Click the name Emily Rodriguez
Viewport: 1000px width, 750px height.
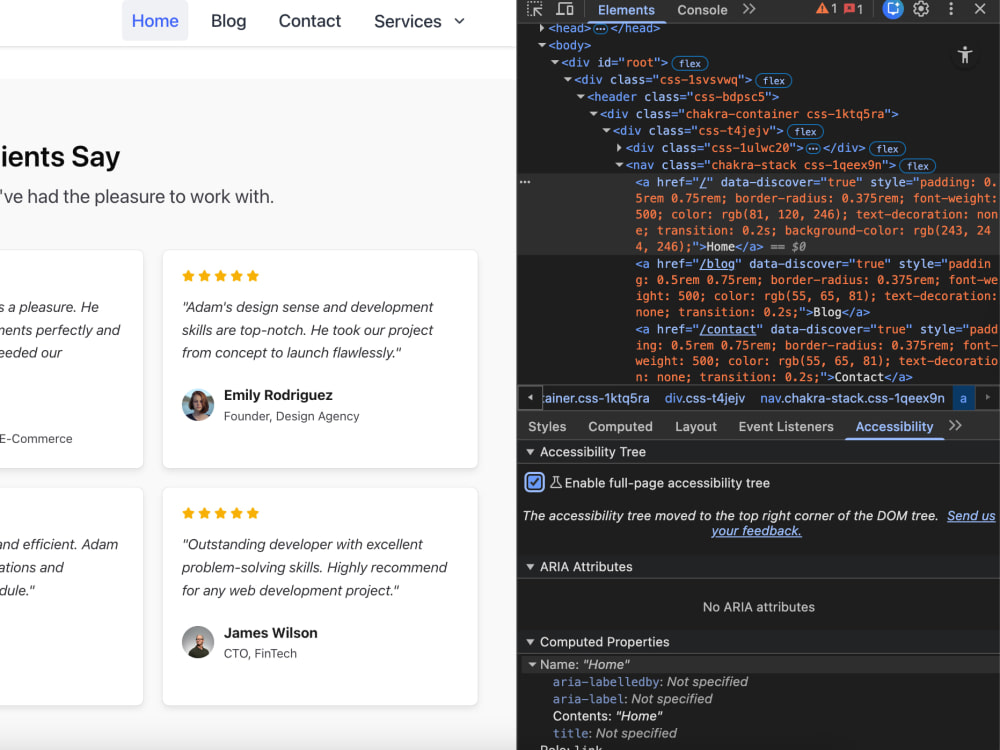(278, 395)
